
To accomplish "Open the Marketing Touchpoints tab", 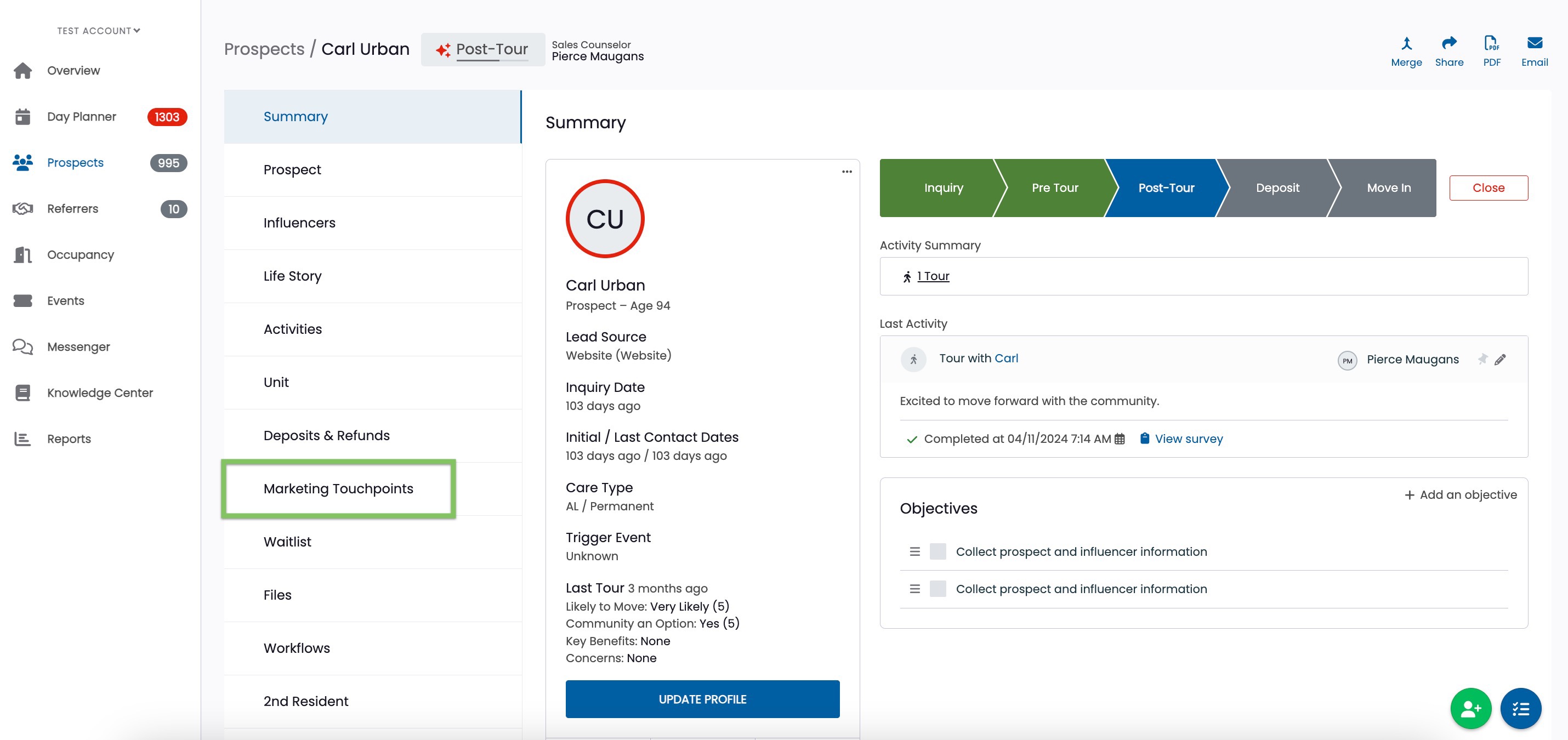I will pyautogui.click(x=338, y=488).
